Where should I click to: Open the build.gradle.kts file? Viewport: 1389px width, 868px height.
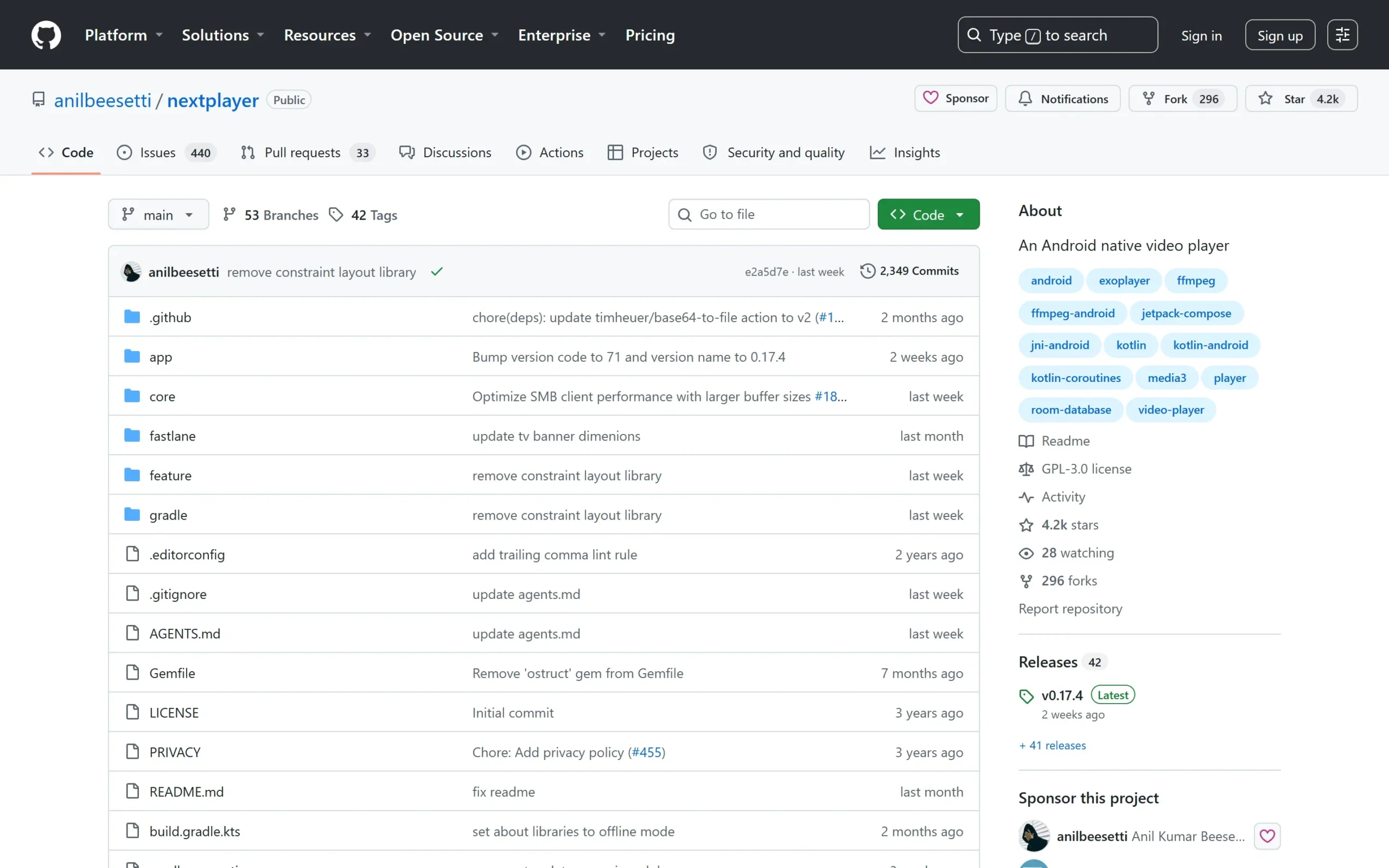pos(195,831)
